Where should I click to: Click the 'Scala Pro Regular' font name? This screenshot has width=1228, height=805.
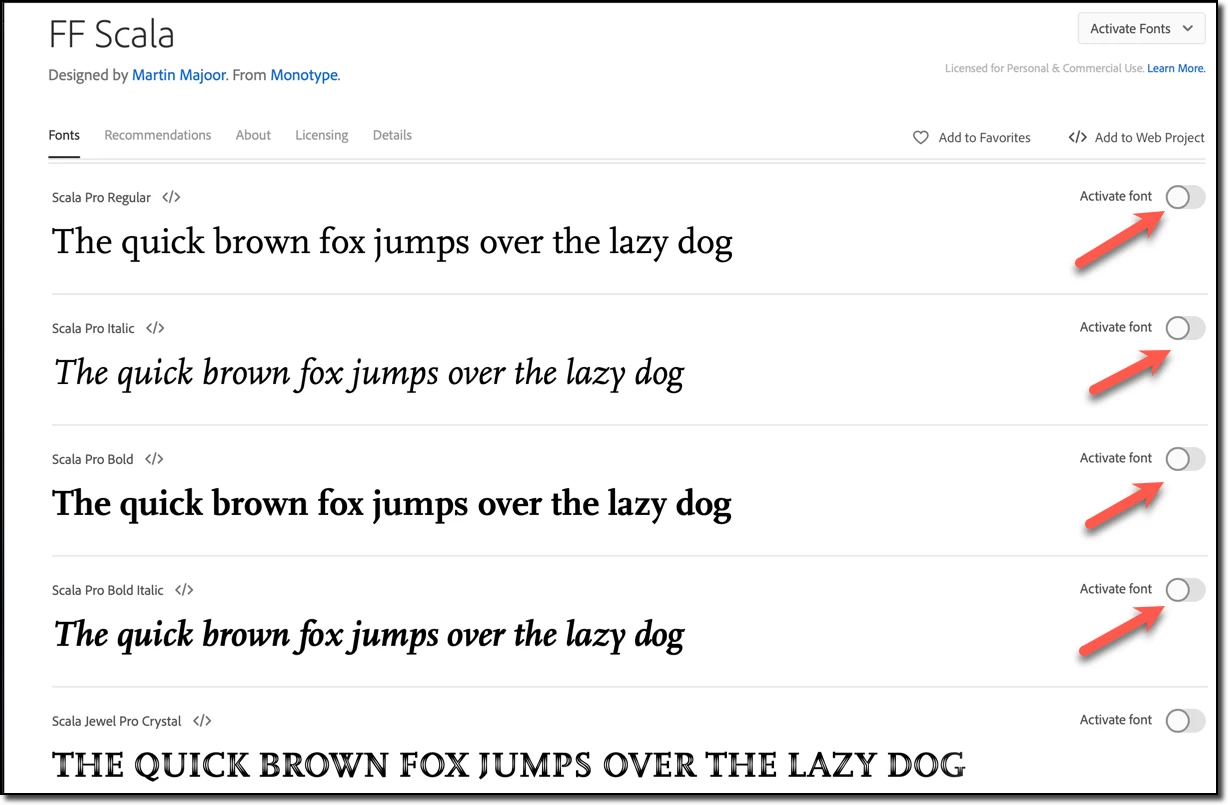[101, 198]
